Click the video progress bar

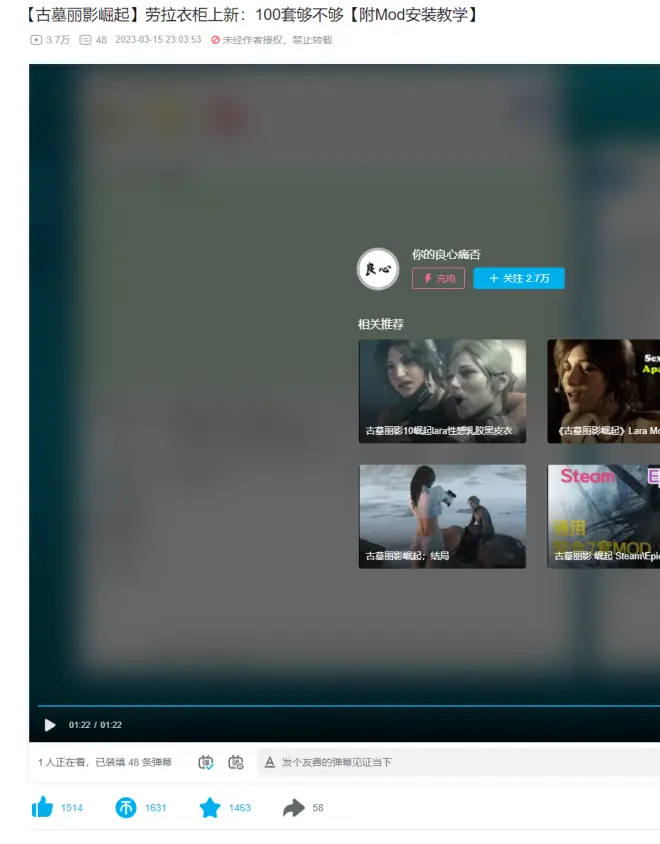(340, 706)
